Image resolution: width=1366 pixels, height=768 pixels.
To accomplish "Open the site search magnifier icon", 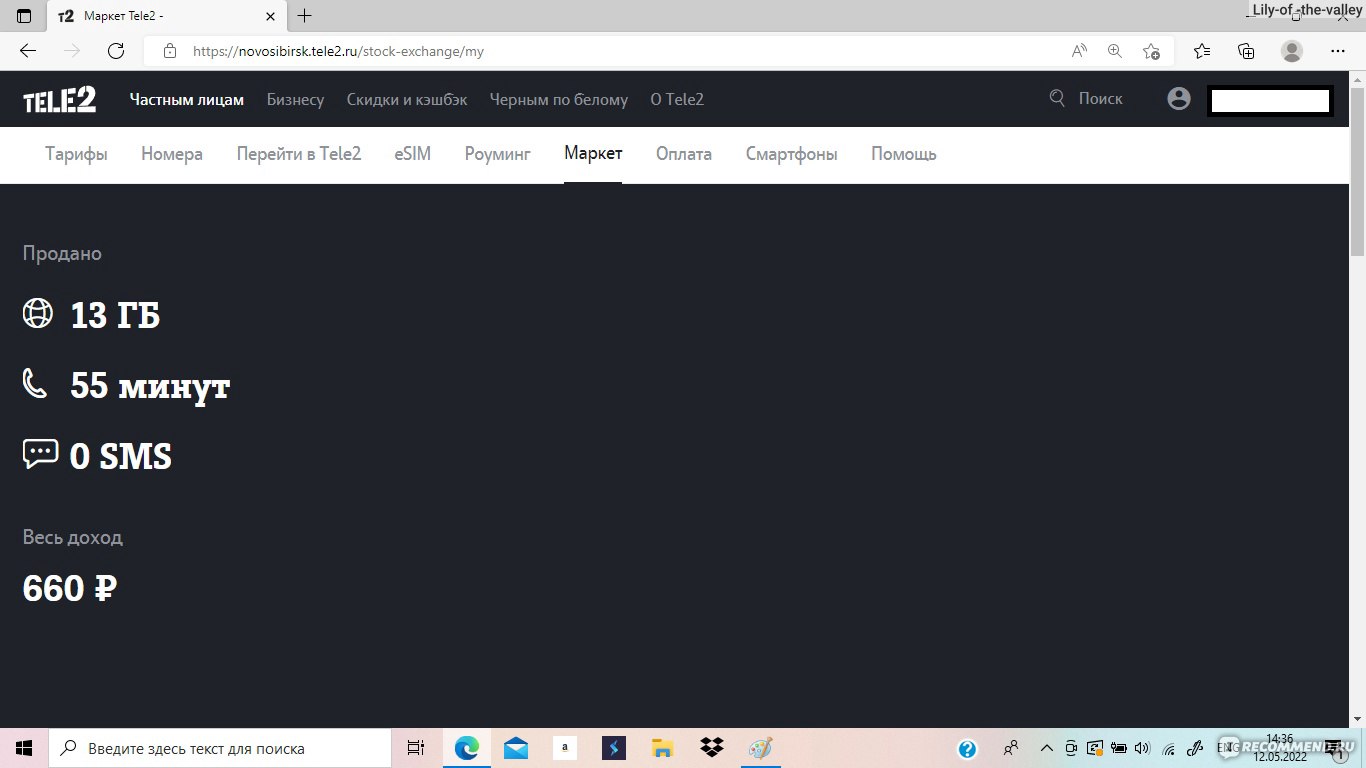I will pos(1057,98).
